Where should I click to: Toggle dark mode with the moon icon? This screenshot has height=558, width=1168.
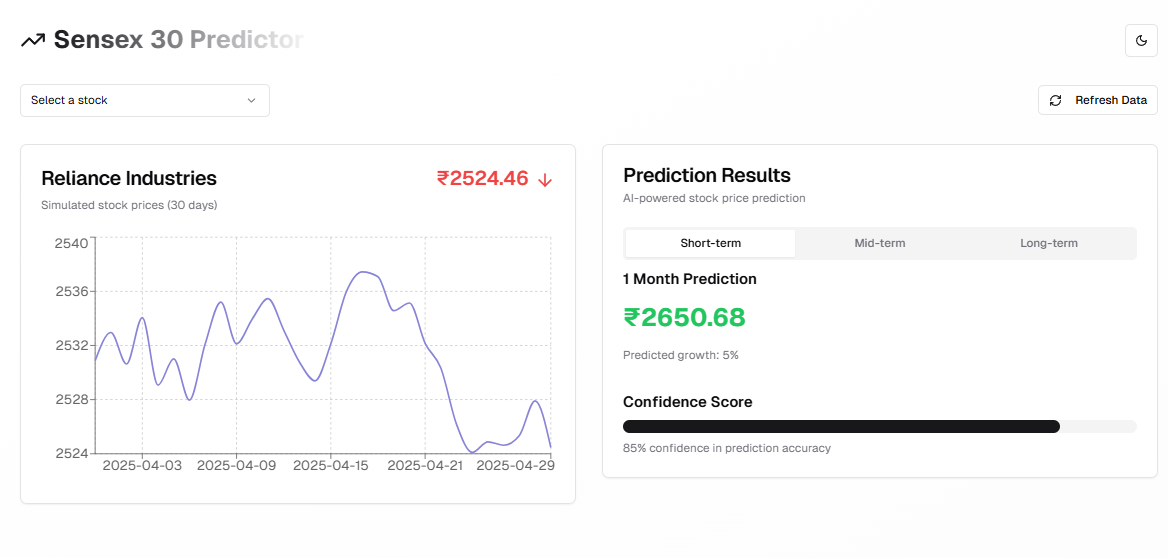point(1141,40)
